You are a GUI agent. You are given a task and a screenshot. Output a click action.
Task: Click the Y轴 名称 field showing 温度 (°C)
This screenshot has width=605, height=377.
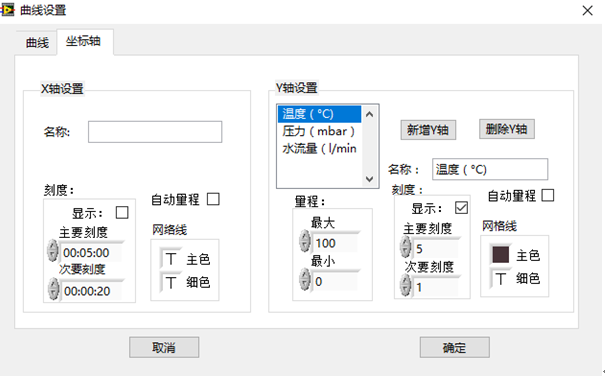(x=490, y=169)
